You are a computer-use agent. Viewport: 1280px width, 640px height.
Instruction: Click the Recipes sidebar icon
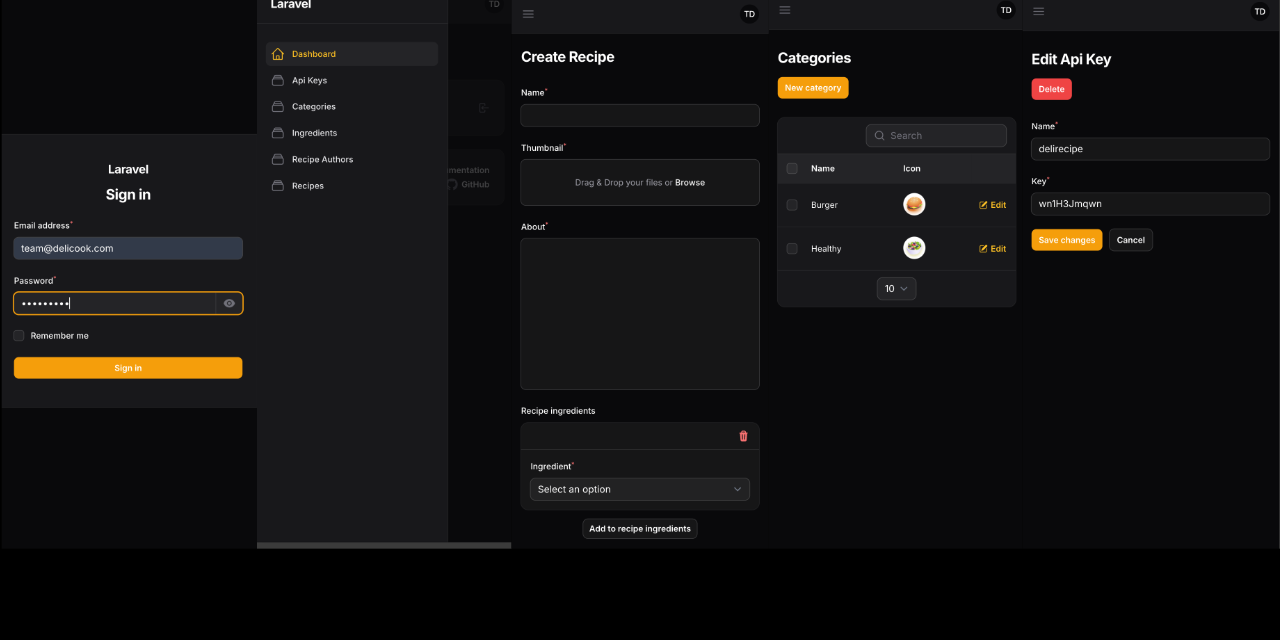[278, 185]
